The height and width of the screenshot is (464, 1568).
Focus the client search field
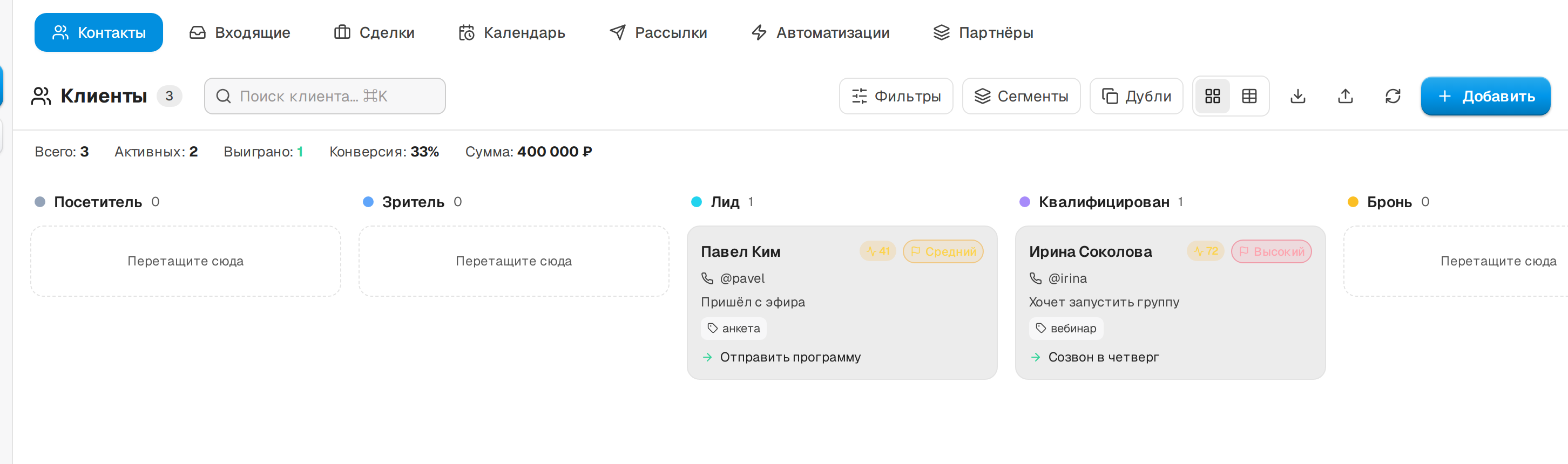(325, 96)
